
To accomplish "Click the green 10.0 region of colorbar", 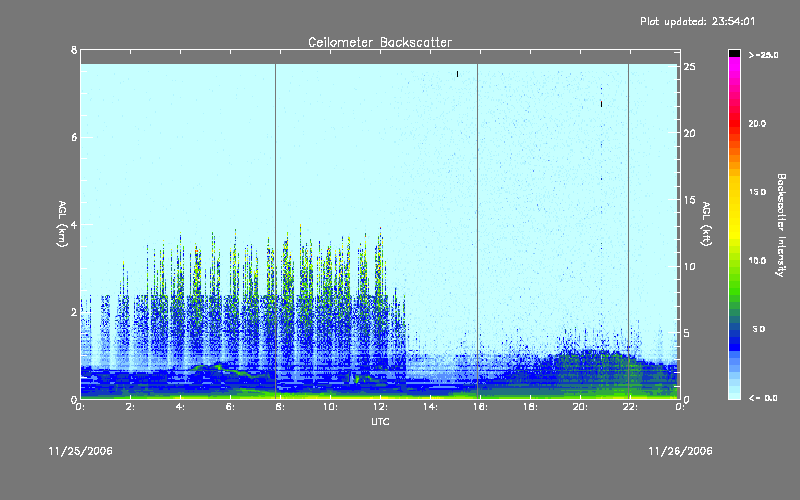I will click(734, 261).
